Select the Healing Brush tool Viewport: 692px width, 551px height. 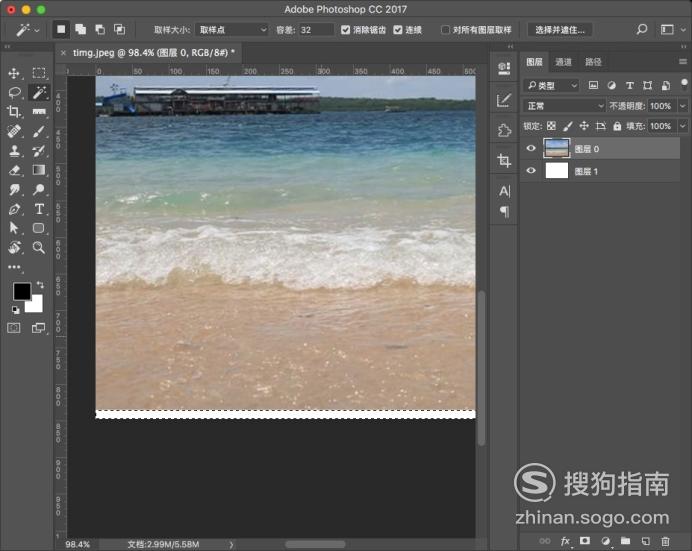pos(14,131)
